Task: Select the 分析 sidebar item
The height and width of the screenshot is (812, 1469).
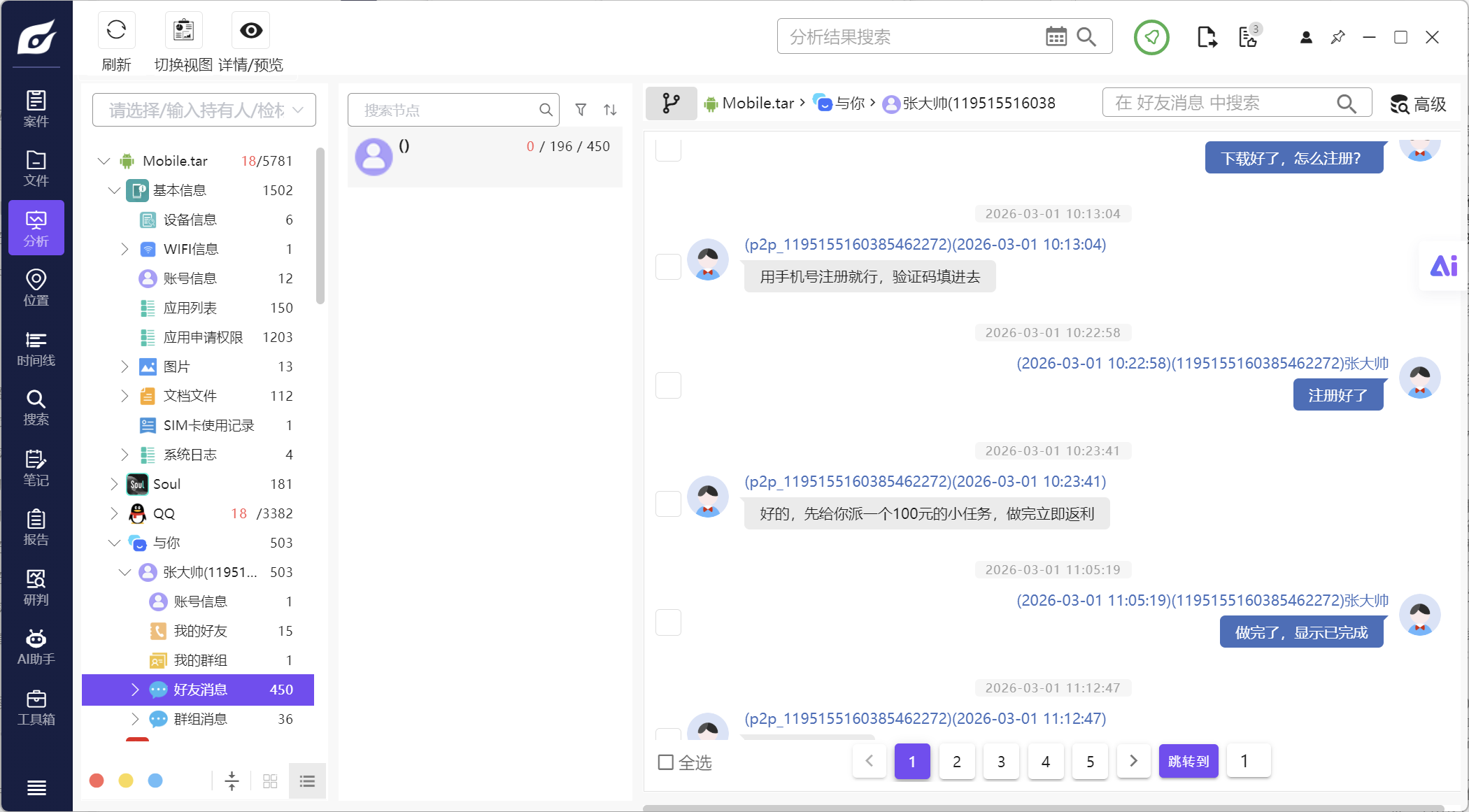Action: 36,228
